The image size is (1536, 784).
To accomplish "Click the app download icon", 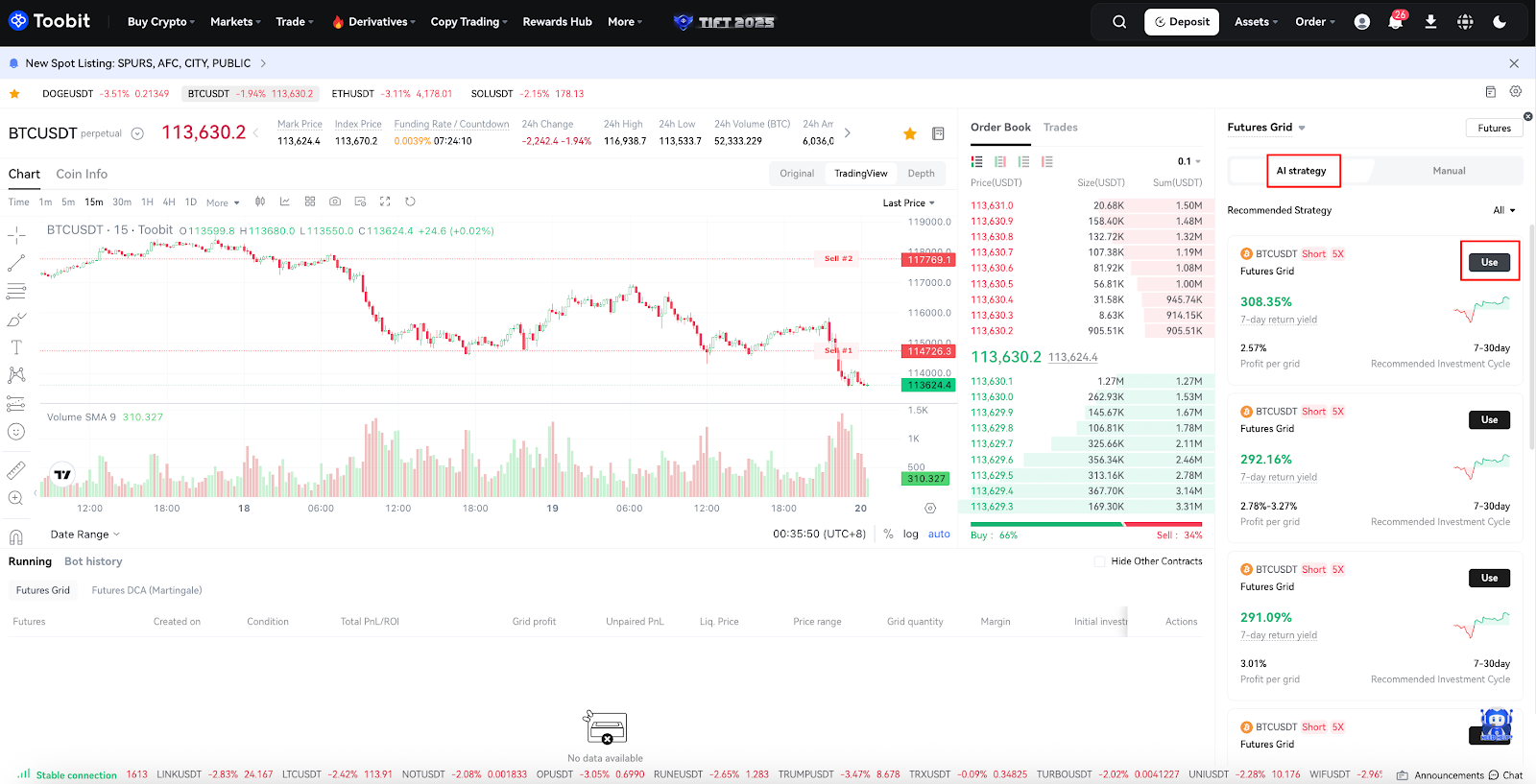I will (1430, 22).
